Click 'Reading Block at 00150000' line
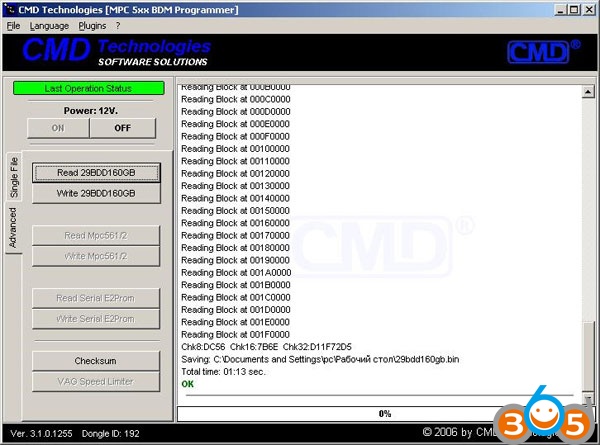The height and width of the screenshot is (445, 600). [x=235, y=211]
